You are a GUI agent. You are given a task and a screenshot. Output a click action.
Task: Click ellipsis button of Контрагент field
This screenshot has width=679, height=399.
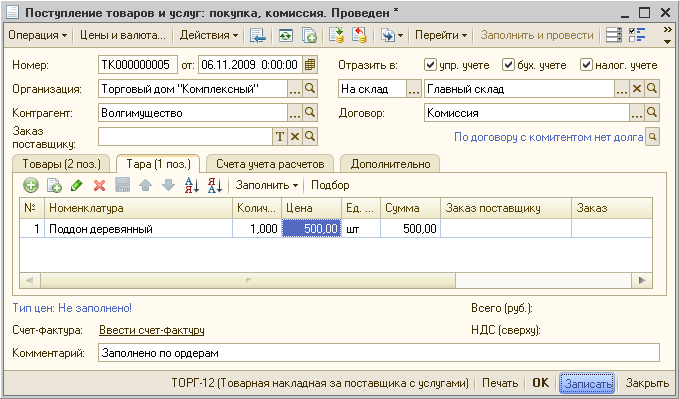click(x=295, y=113)
